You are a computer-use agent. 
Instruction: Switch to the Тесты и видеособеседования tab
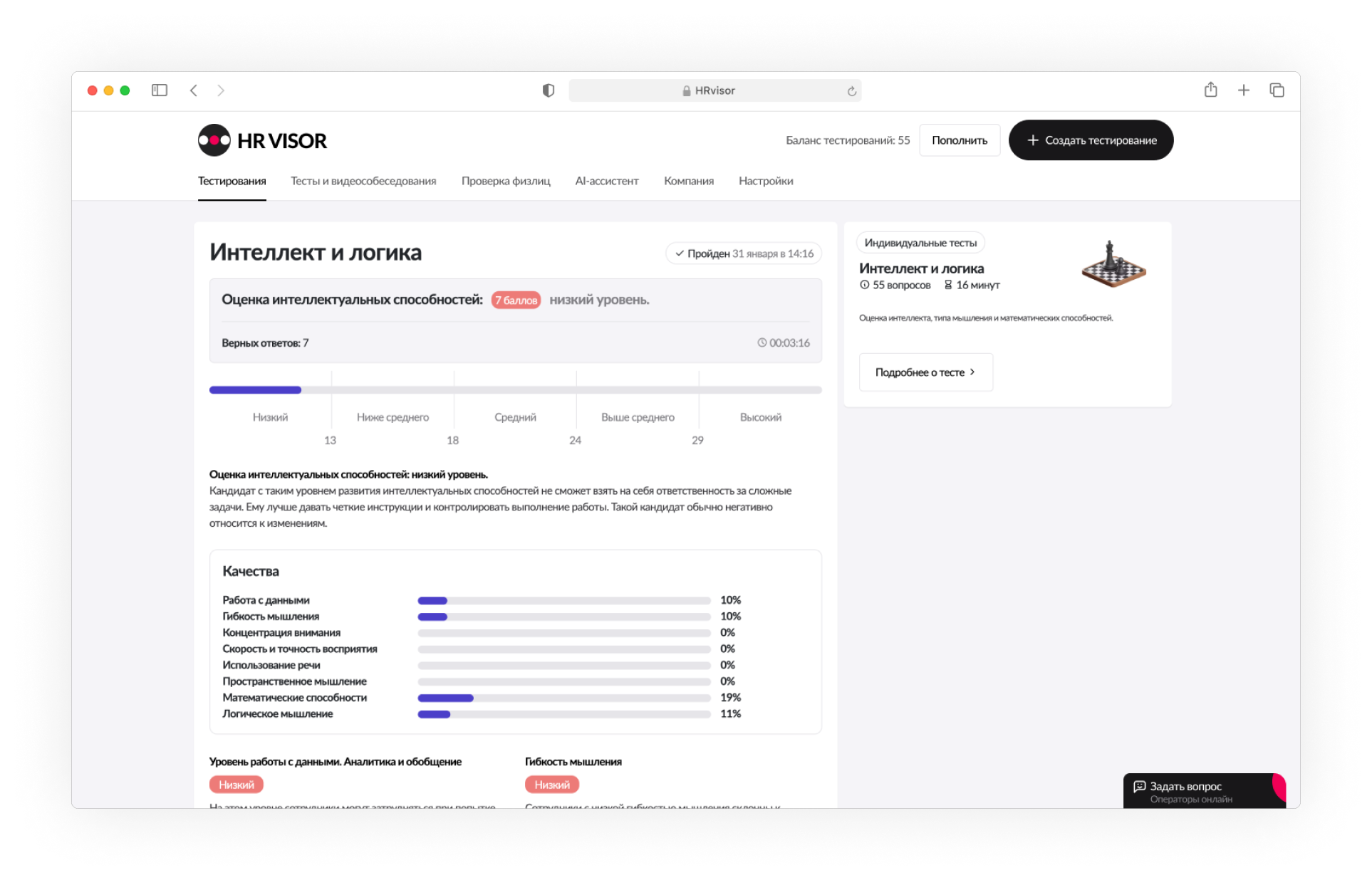[x=363, y=181]
